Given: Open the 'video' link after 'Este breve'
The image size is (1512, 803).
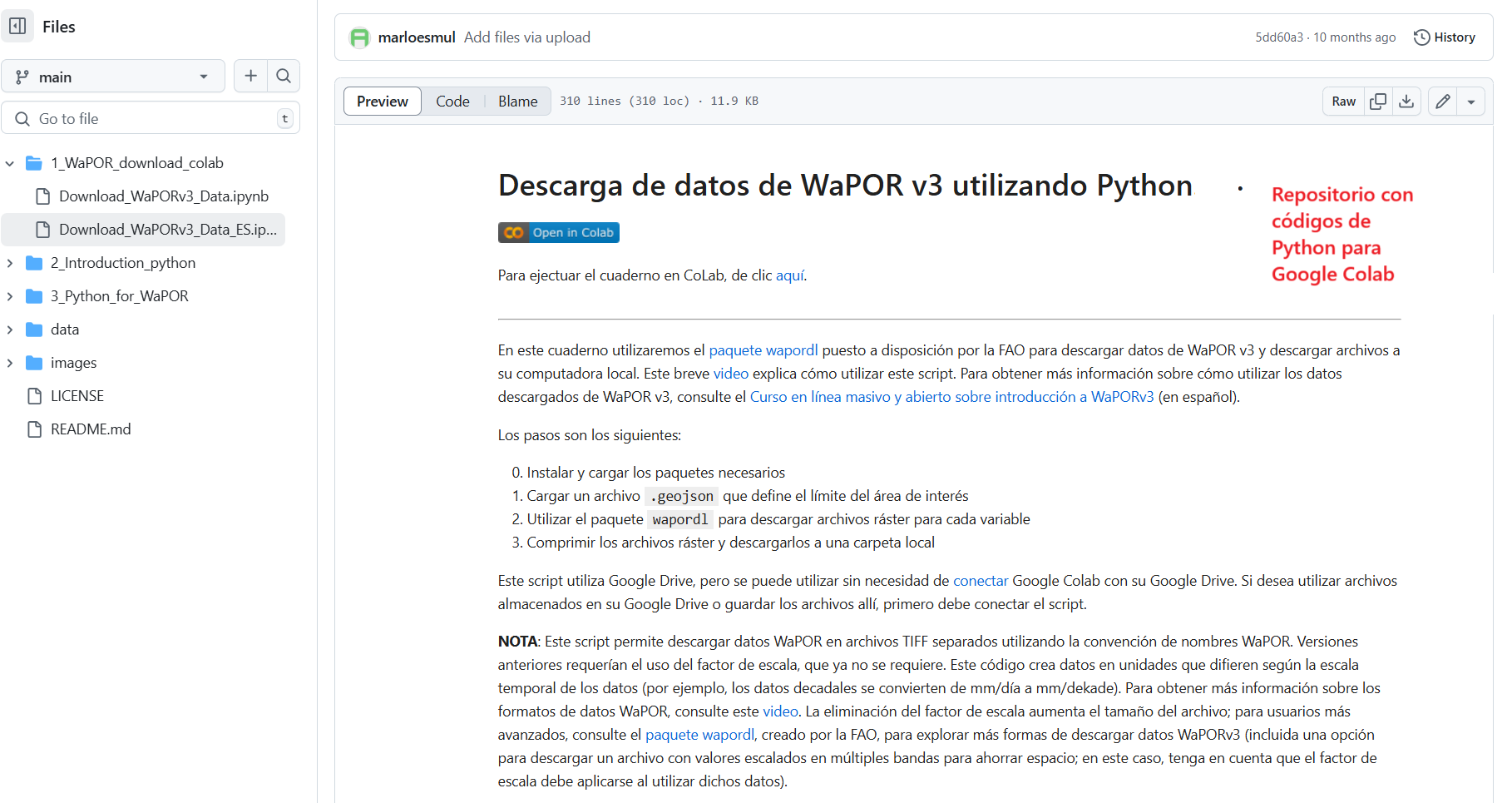Looking at the screenshot, I should click(x=731, y=374).
